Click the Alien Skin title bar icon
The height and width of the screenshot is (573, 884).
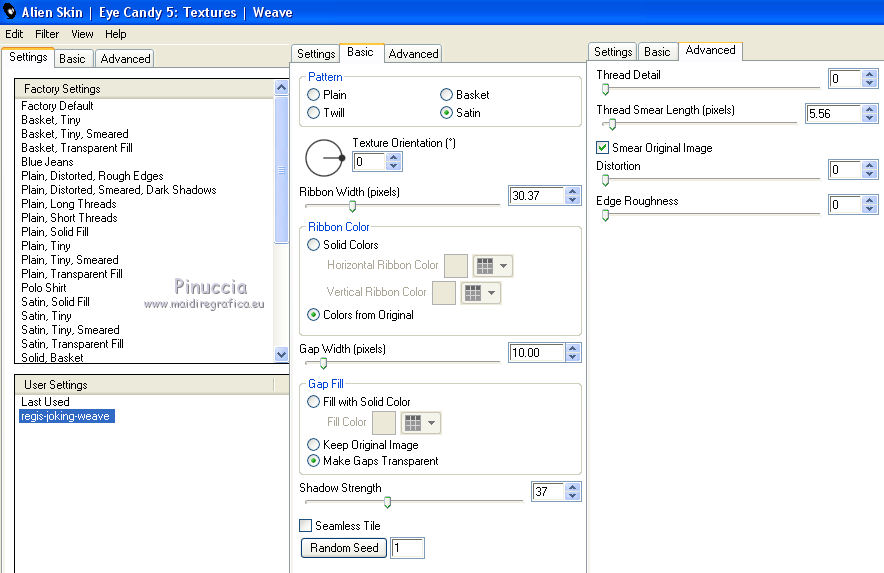[10, 11]
